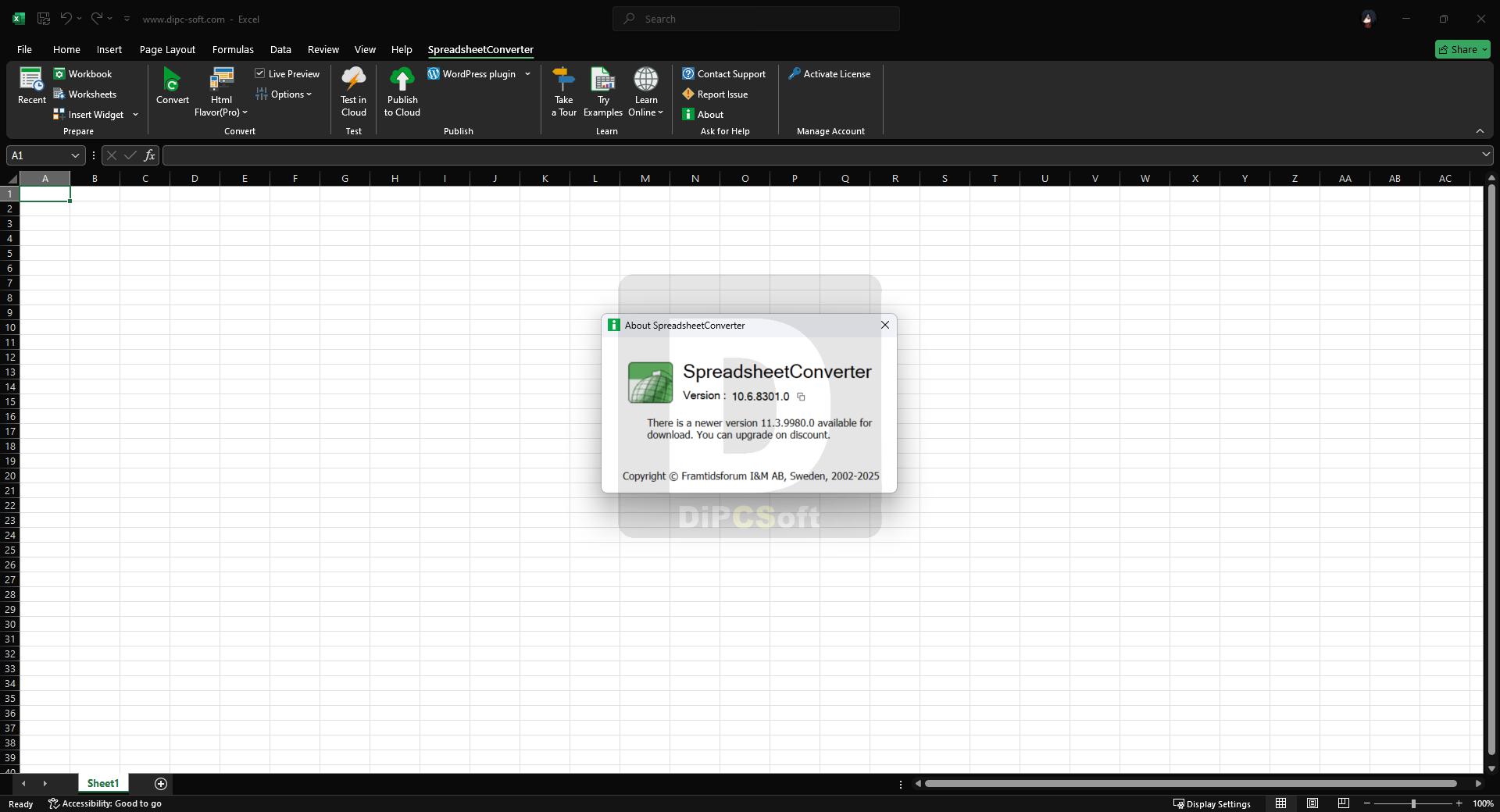Image resolution: width=1500 pixels, height=812 pixels.
Task: Select the Sheet1 tab
Action: coord(103,783)
